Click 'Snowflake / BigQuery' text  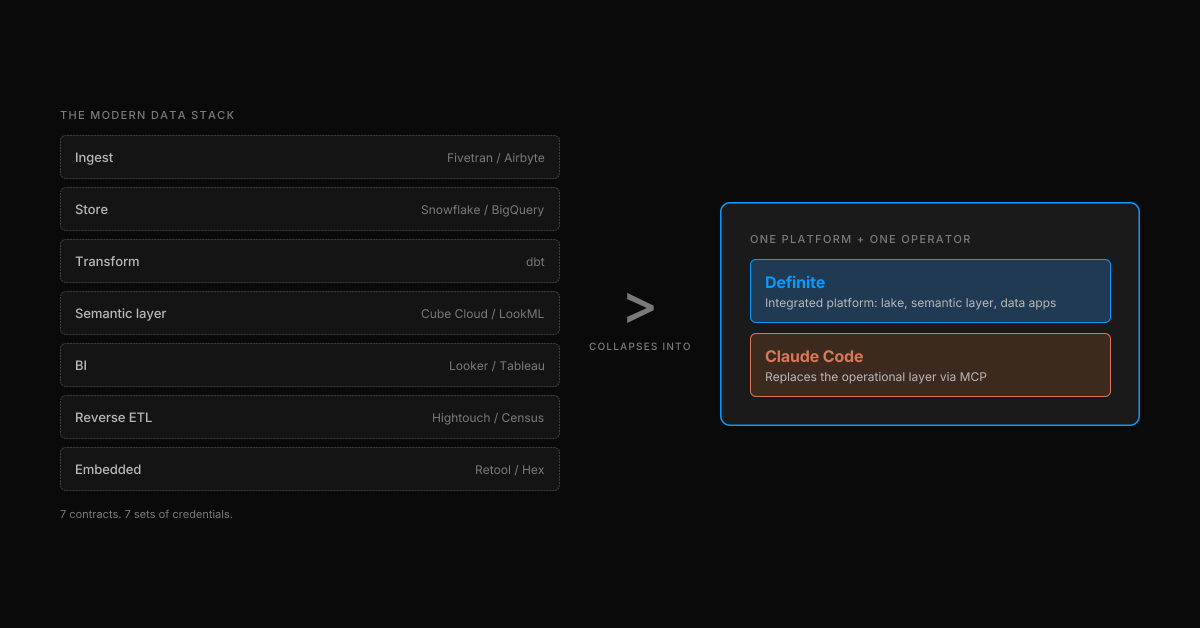(x=483, y=210)
